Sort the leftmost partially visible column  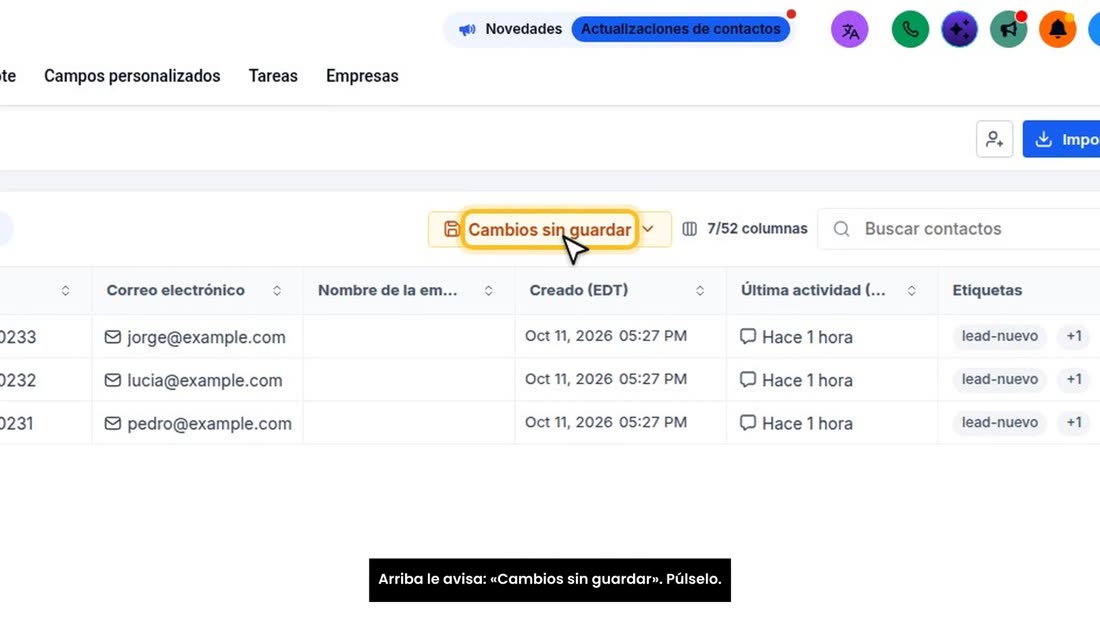(65, 290)
